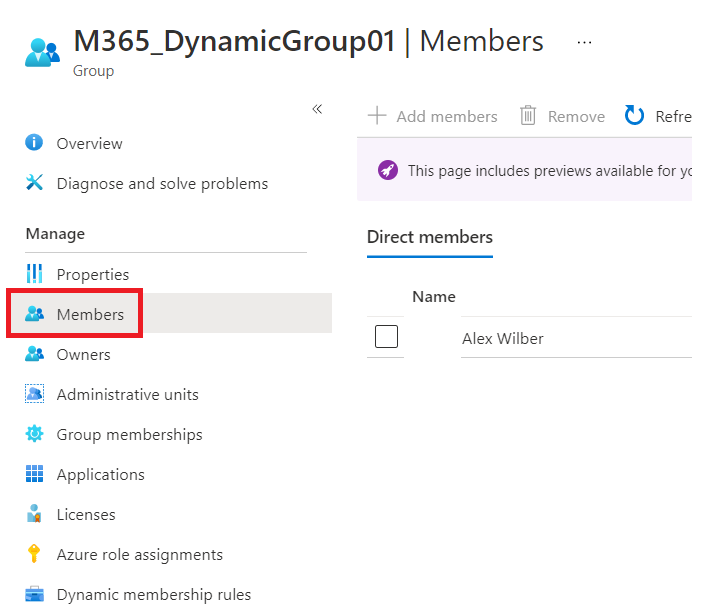Viewport: 704px width, 615px height.
Task: Click the Group subtitle under the title
Action: [x=93, y=71]
